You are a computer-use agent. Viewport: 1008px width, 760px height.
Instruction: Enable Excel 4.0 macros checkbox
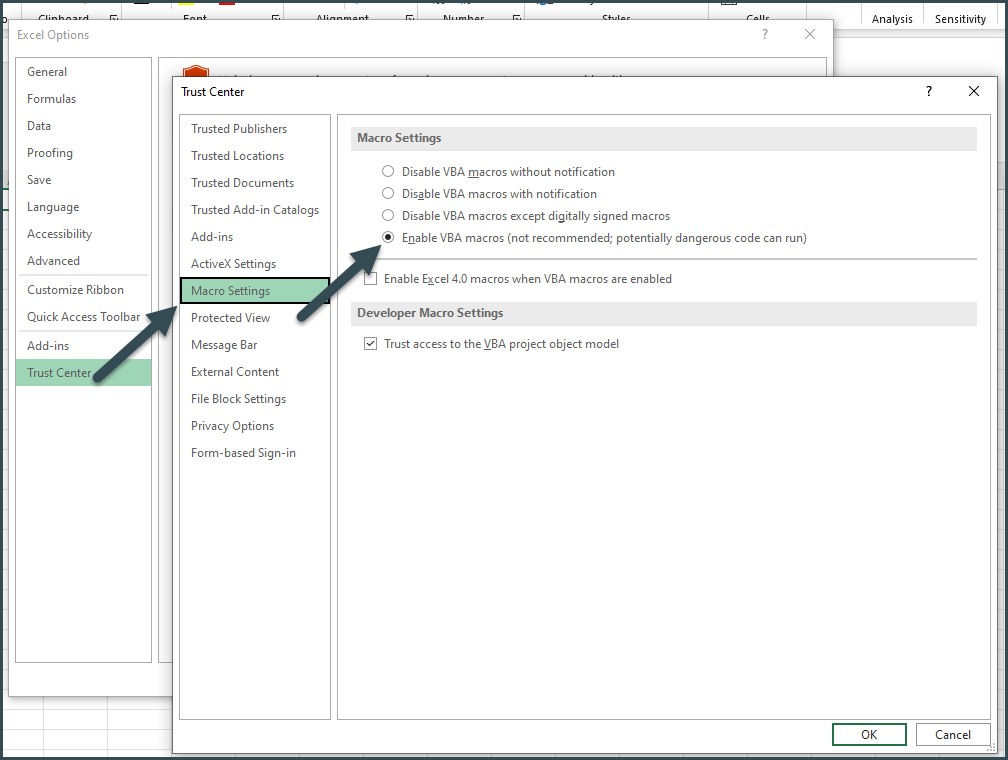click(370, 279)
